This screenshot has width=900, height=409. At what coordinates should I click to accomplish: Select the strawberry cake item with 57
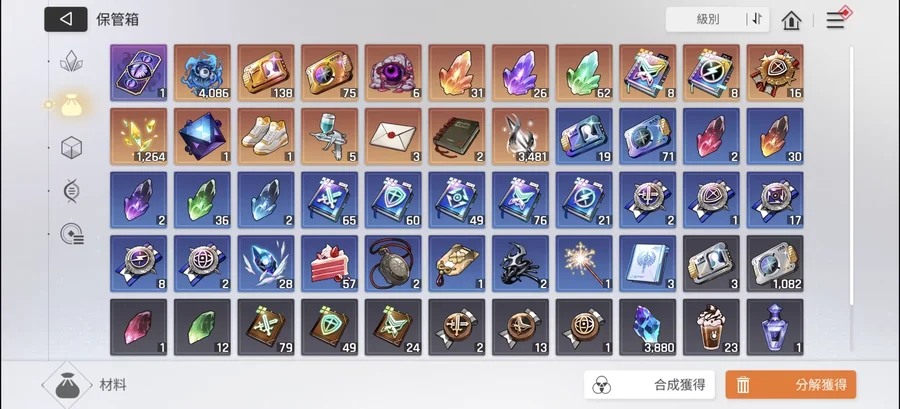329,263
